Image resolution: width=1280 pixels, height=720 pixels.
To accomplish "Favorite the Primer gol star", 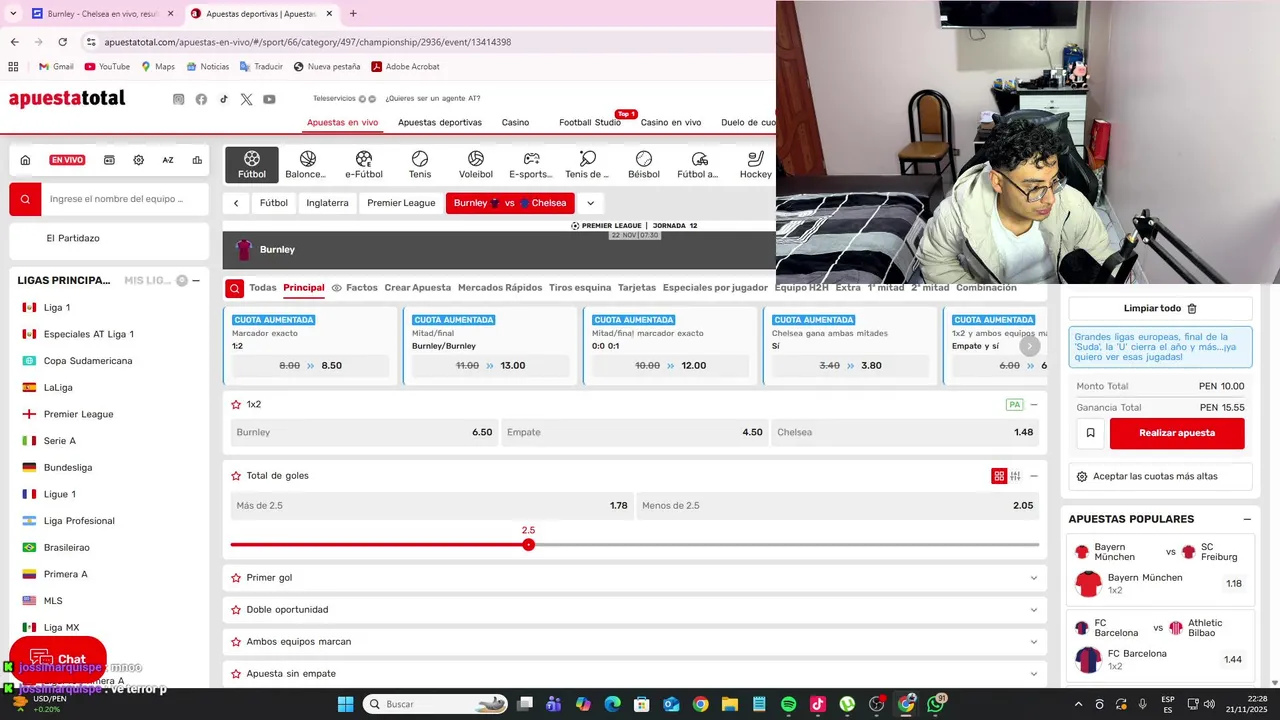I will pyautogui.click(x=236, y=578).
